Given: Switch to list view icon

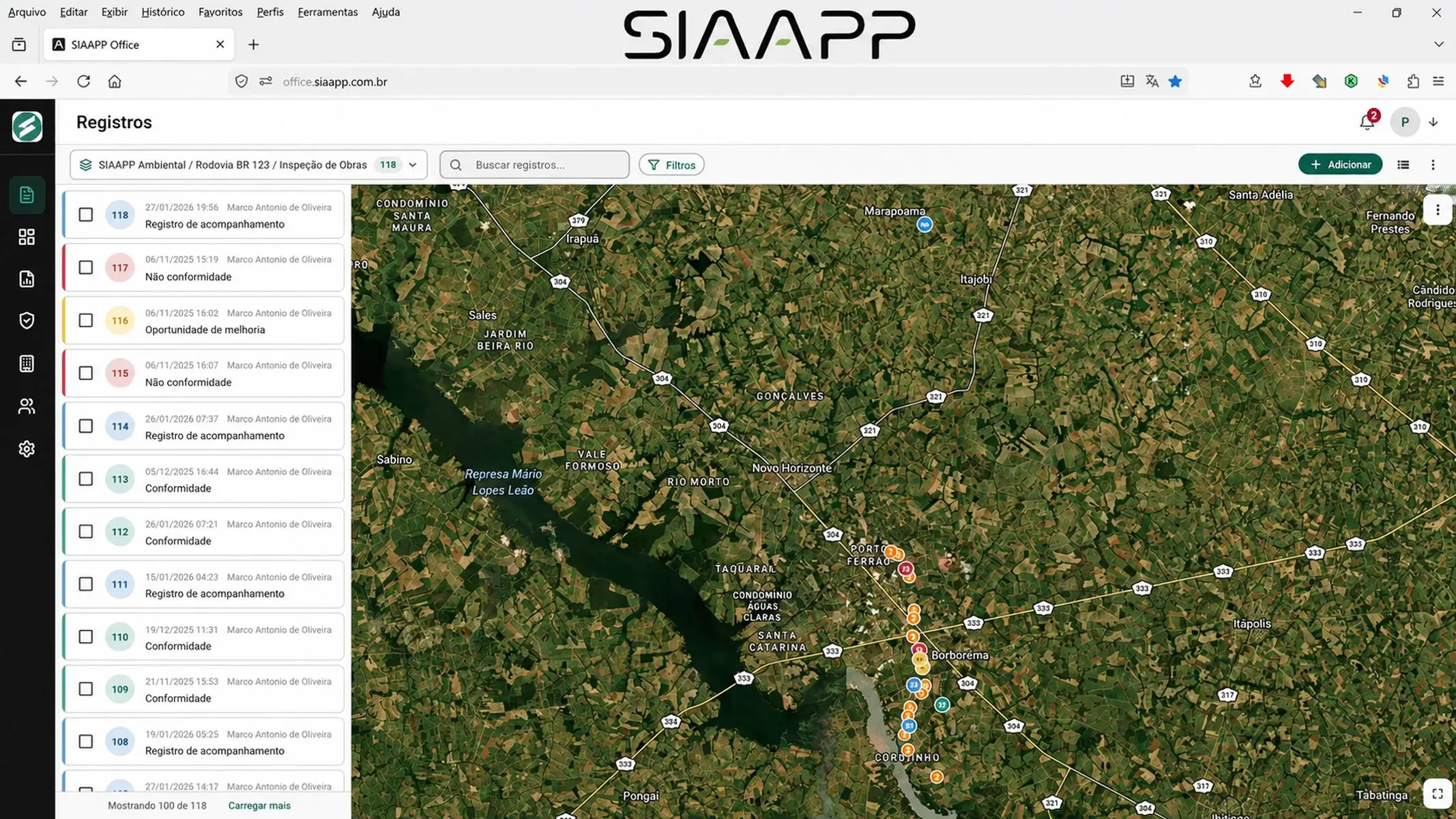Looking at the screenshot, I should pyautogui.click(x=1403, y=164).
